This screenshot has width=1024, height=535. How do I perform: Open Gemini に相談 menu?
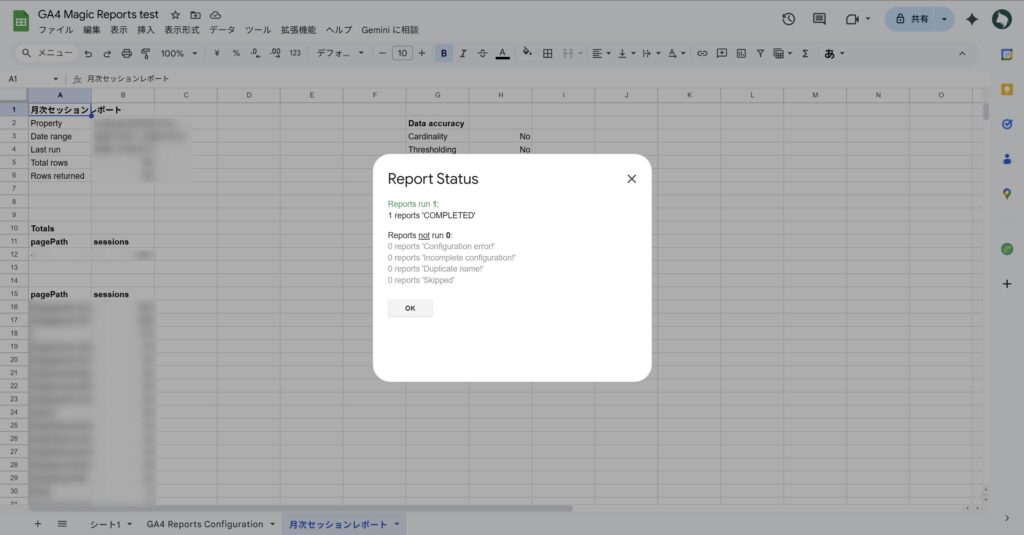pyautogui.click(x=390, y=30)
